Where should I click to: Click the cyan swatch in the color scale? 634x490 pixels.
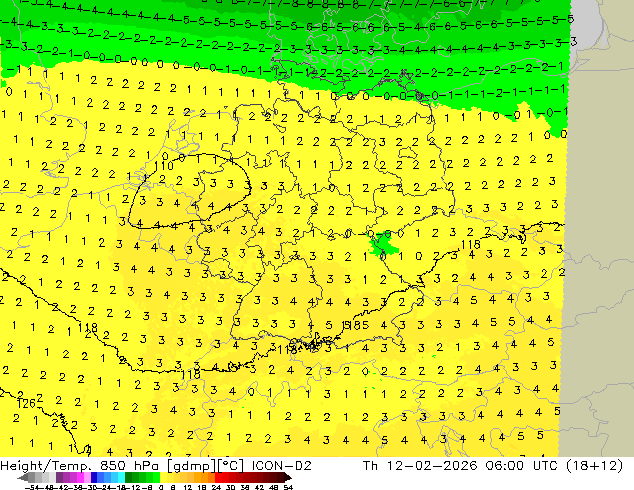coord(121,478)
